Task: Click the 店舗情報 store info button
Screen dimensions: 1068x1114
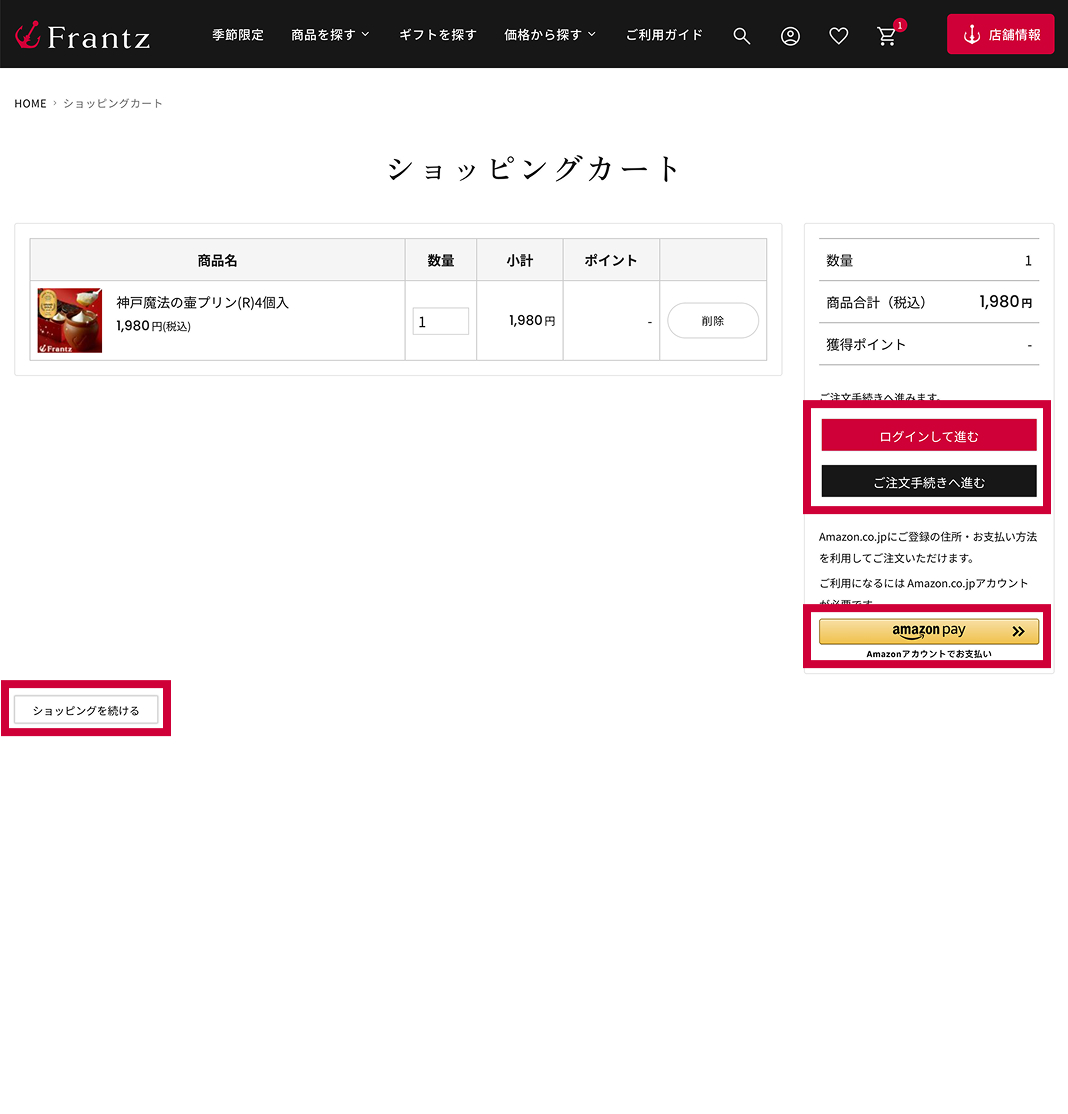Action: tap(1000, 34)
